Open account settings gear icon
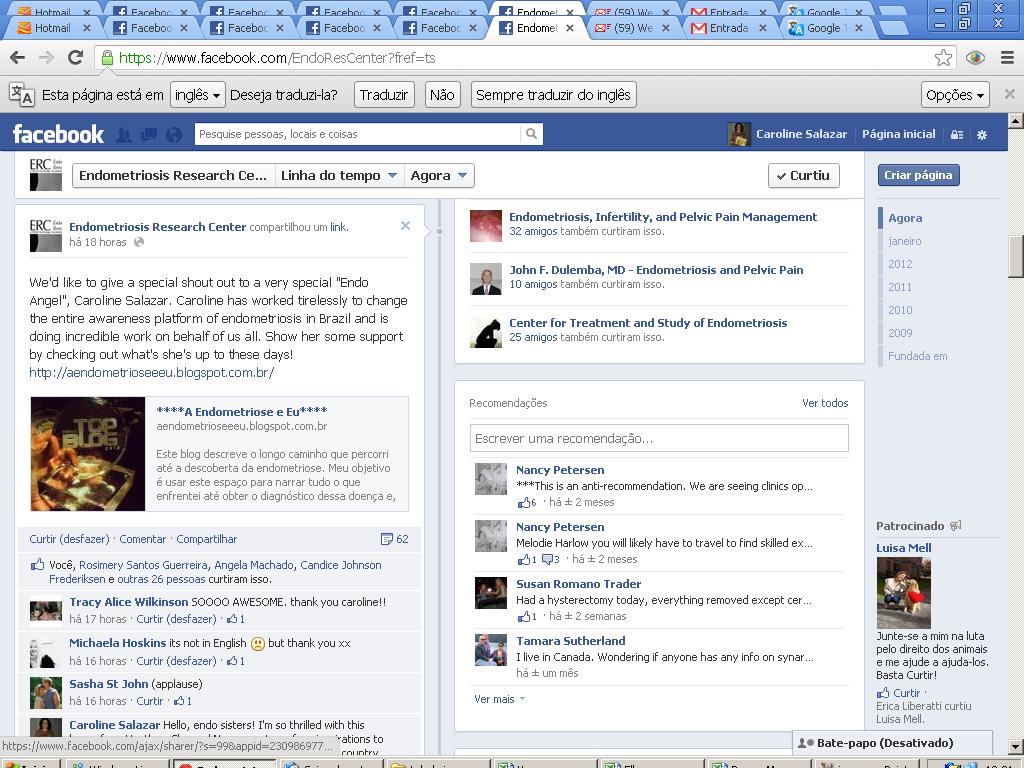Viewport: 1024px width, 768px height. pos(982,135)
